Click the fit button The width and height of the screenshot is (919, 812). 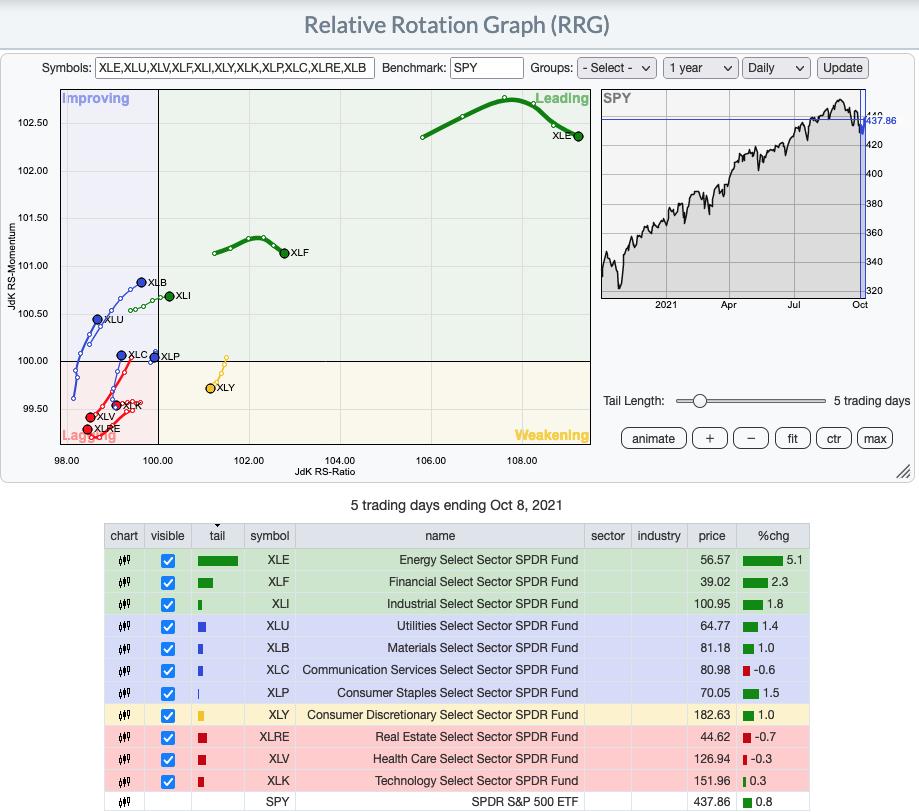[792, 439]
